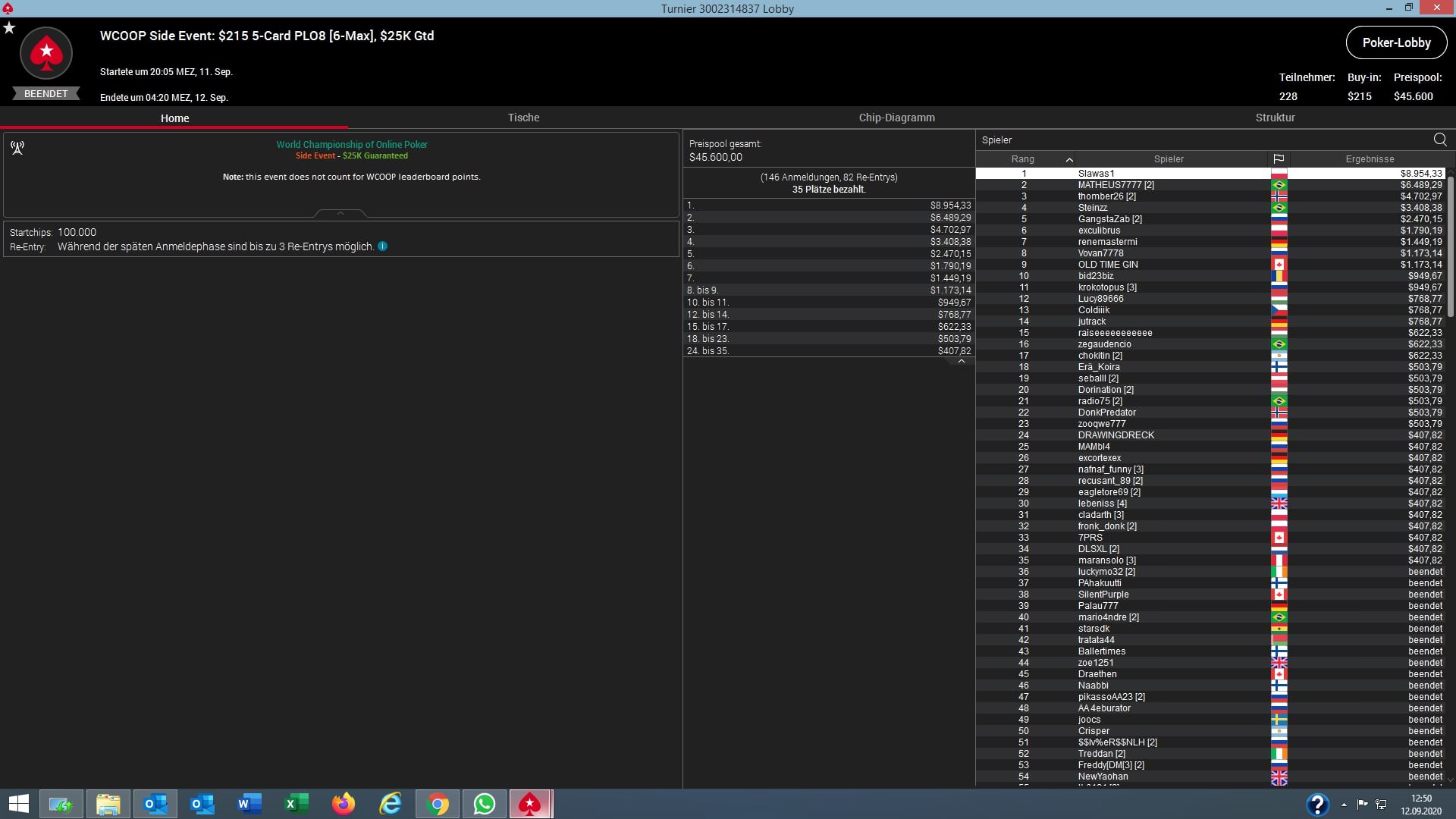
Task: Switch to the Chip-Diagramm tab
Action: click(896, 118)
